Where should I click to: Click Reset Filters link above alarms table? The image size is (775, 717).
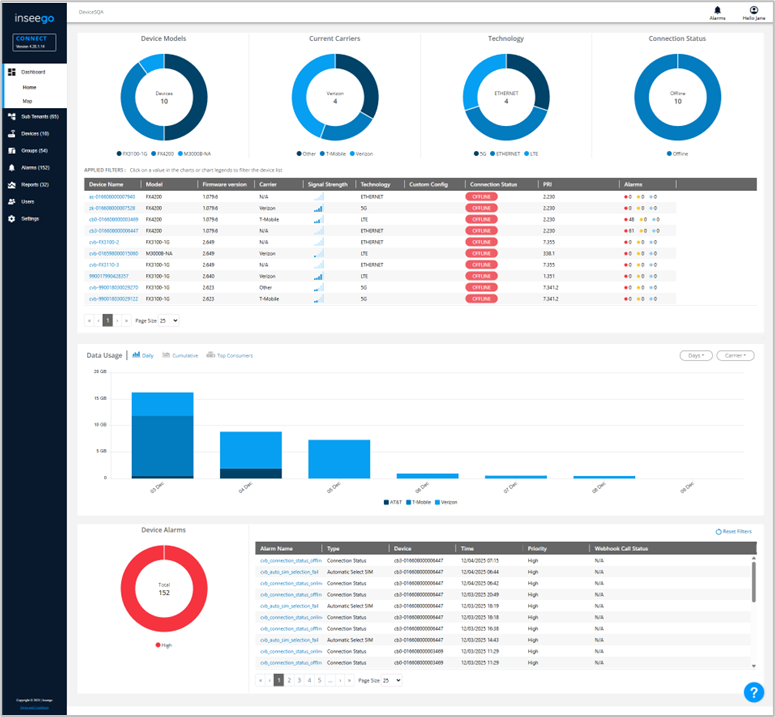tap(734, 531)
